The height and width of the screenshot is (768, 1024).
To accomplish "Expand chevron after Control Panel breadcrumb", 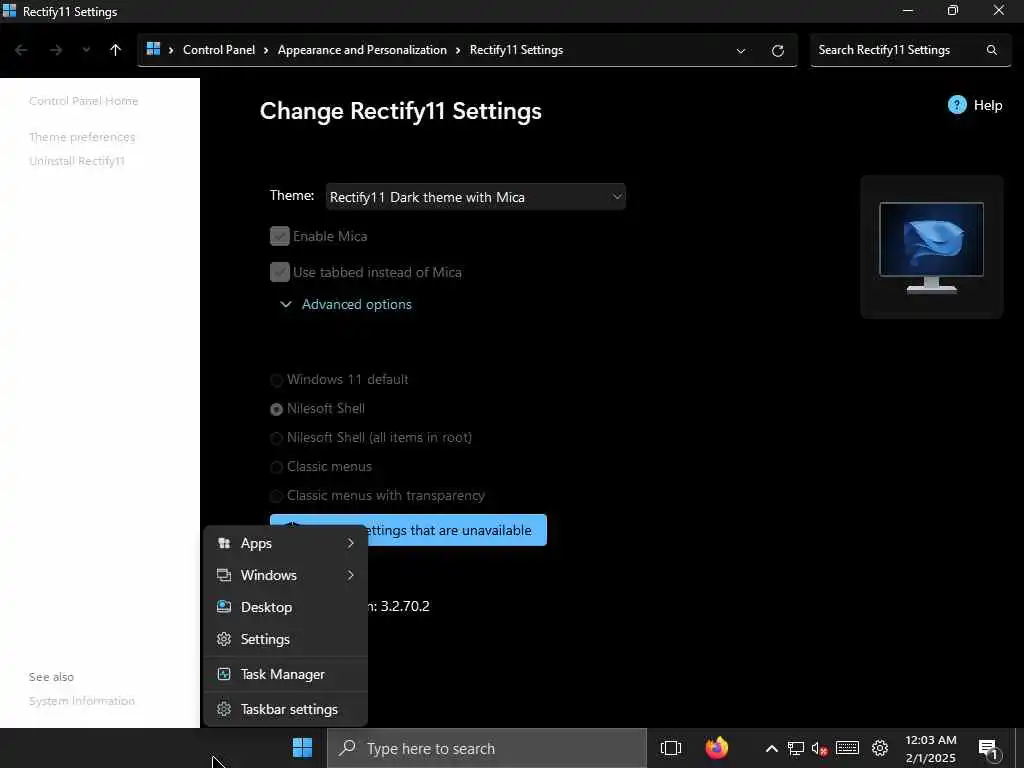I will (x=266, y=50).
